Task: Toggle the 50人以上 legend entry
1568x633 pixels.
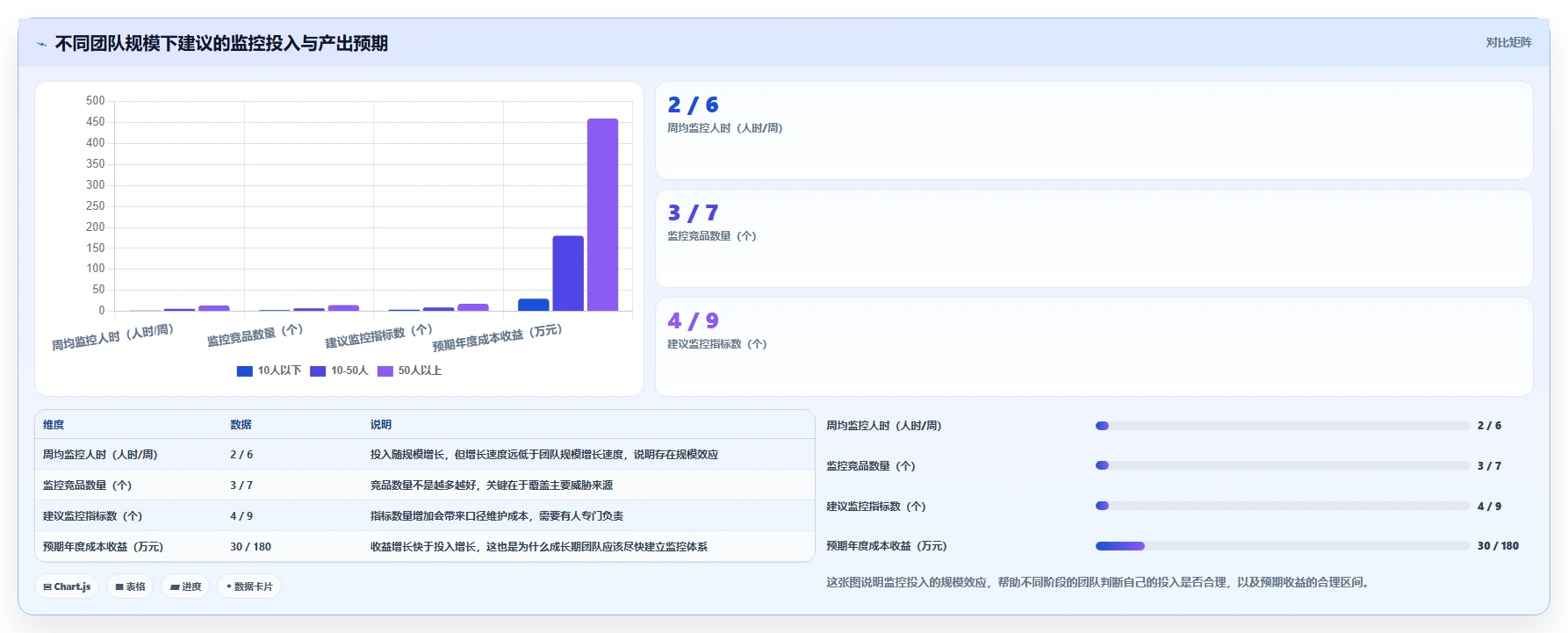Action: coord(409,370)
